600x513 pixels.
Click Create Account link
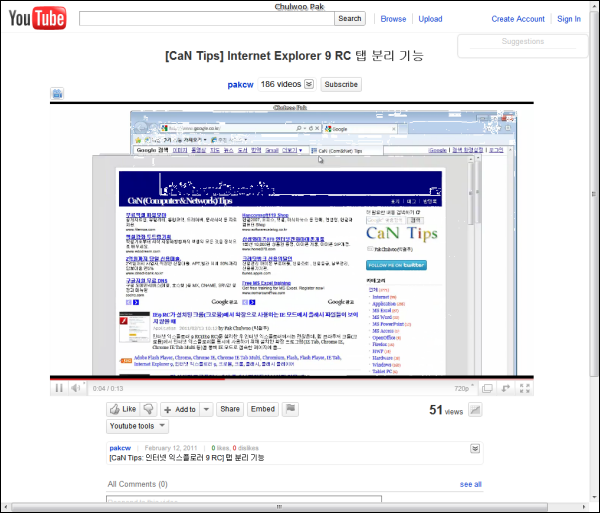click(x=518, y=19)
